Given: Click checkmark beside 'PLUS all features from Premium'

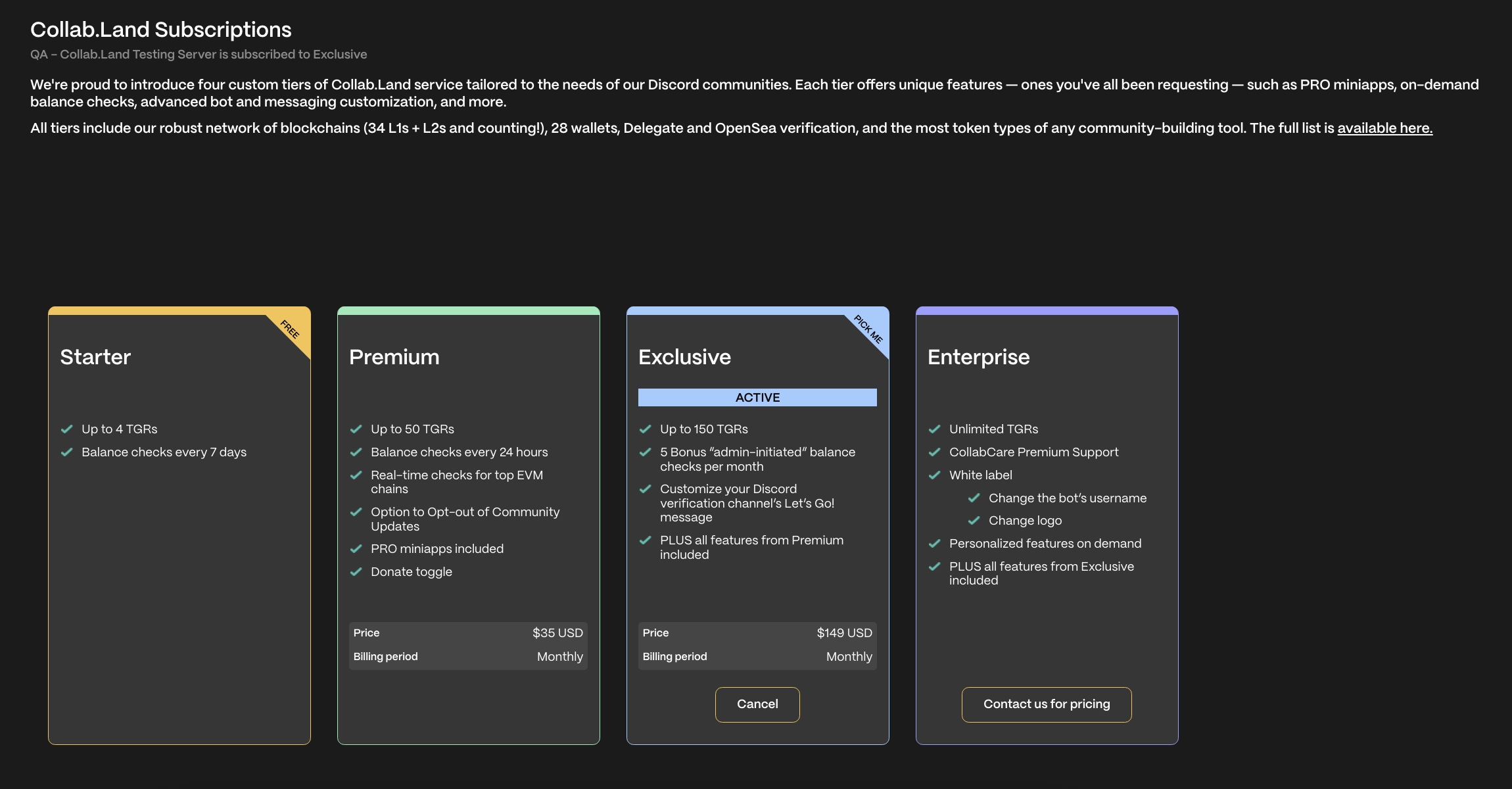Looking at the screenshot, I should [645, 540].
